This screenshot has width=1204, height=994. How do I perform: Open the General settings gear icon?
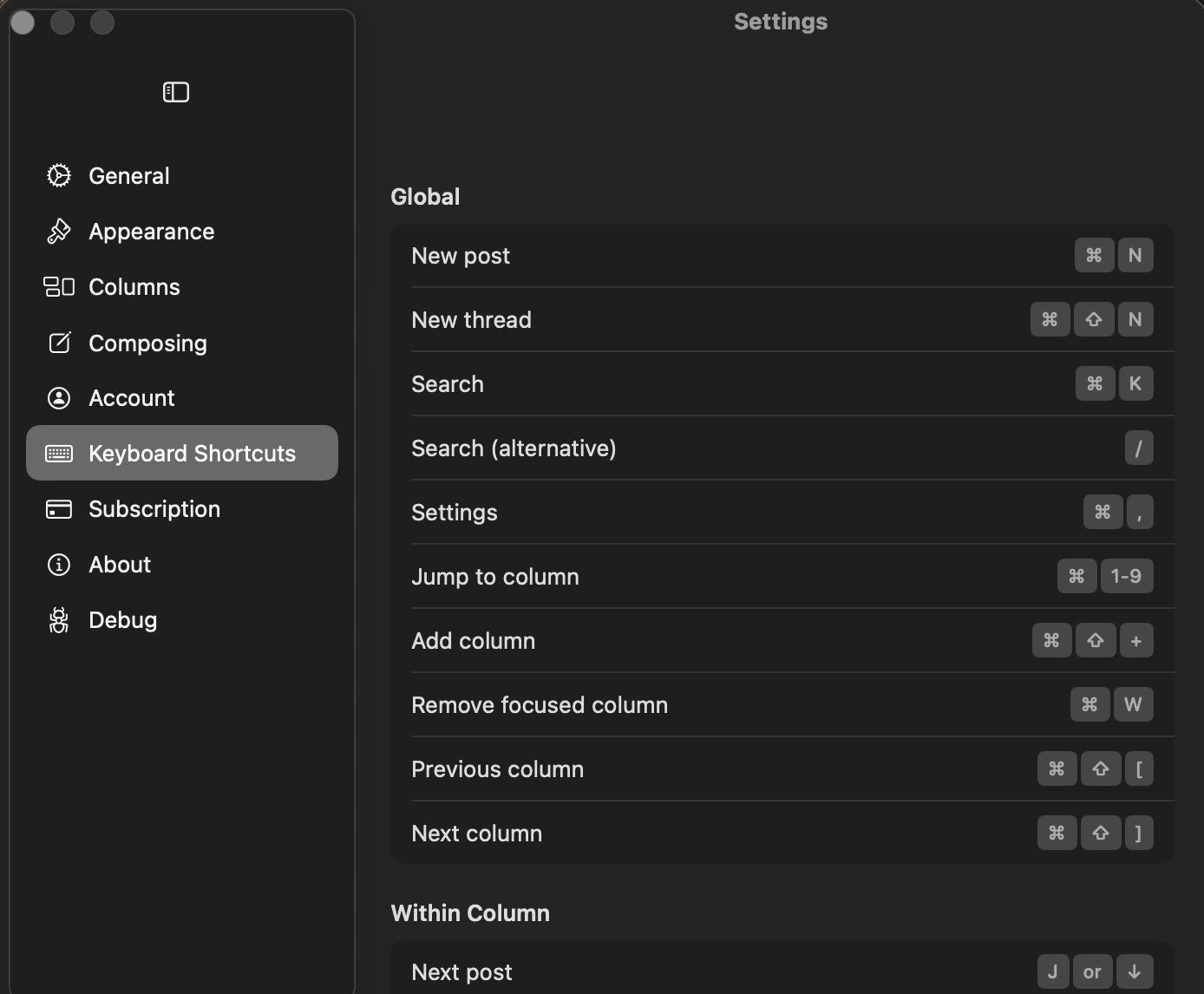point(58,174)
